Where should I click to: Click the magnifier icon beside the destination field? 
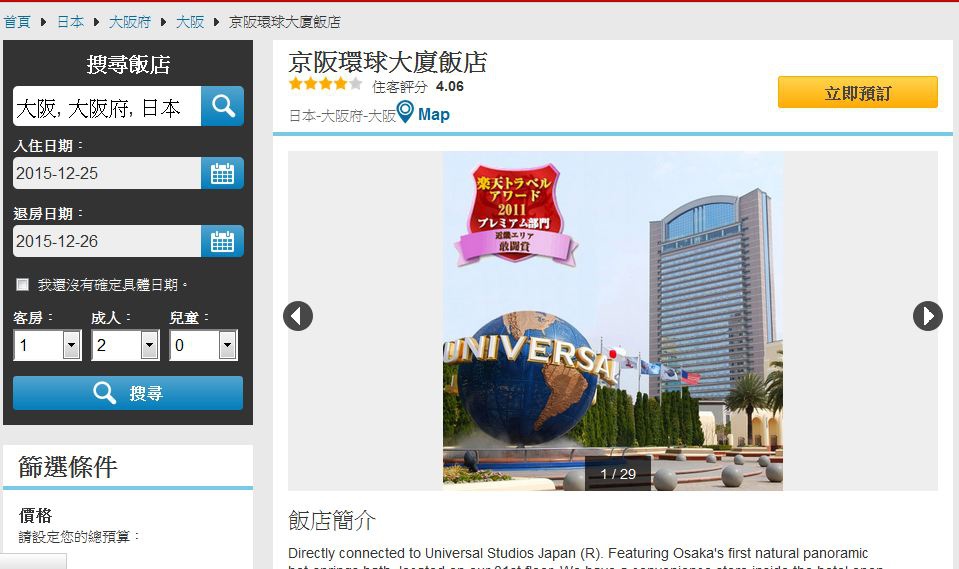tap(222, 106)
